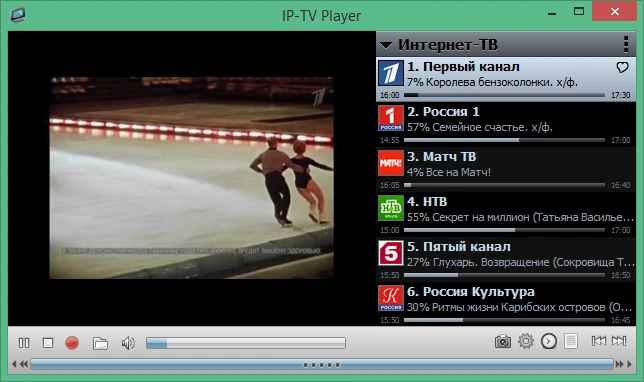Collapse the Интернет-ТВ group arrow
Viewport: 644px width, 382px height.
pyautogui.click(x=386, y=45)
